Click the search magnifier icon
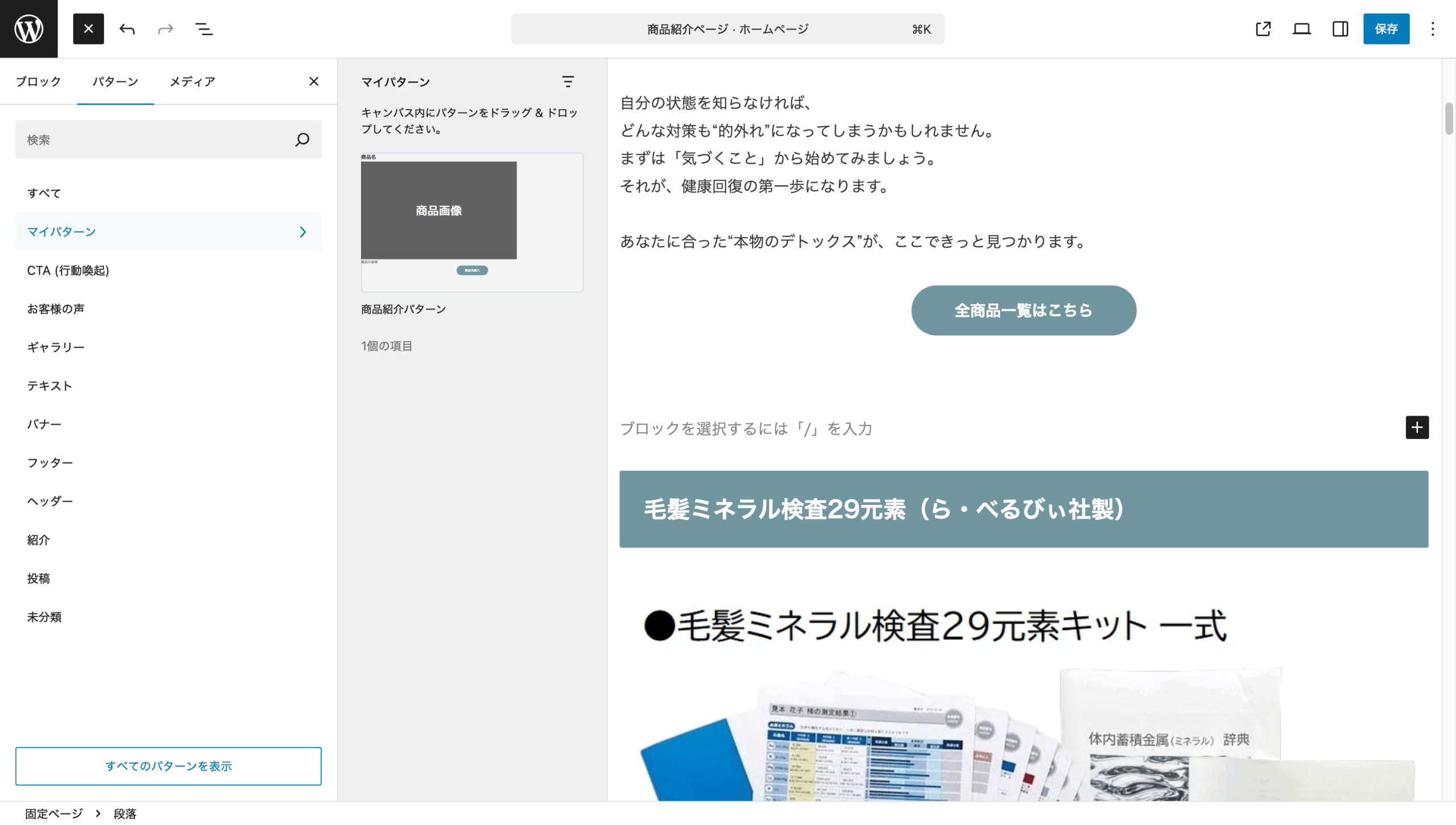 pyautogui.click(x=302, y=139)
